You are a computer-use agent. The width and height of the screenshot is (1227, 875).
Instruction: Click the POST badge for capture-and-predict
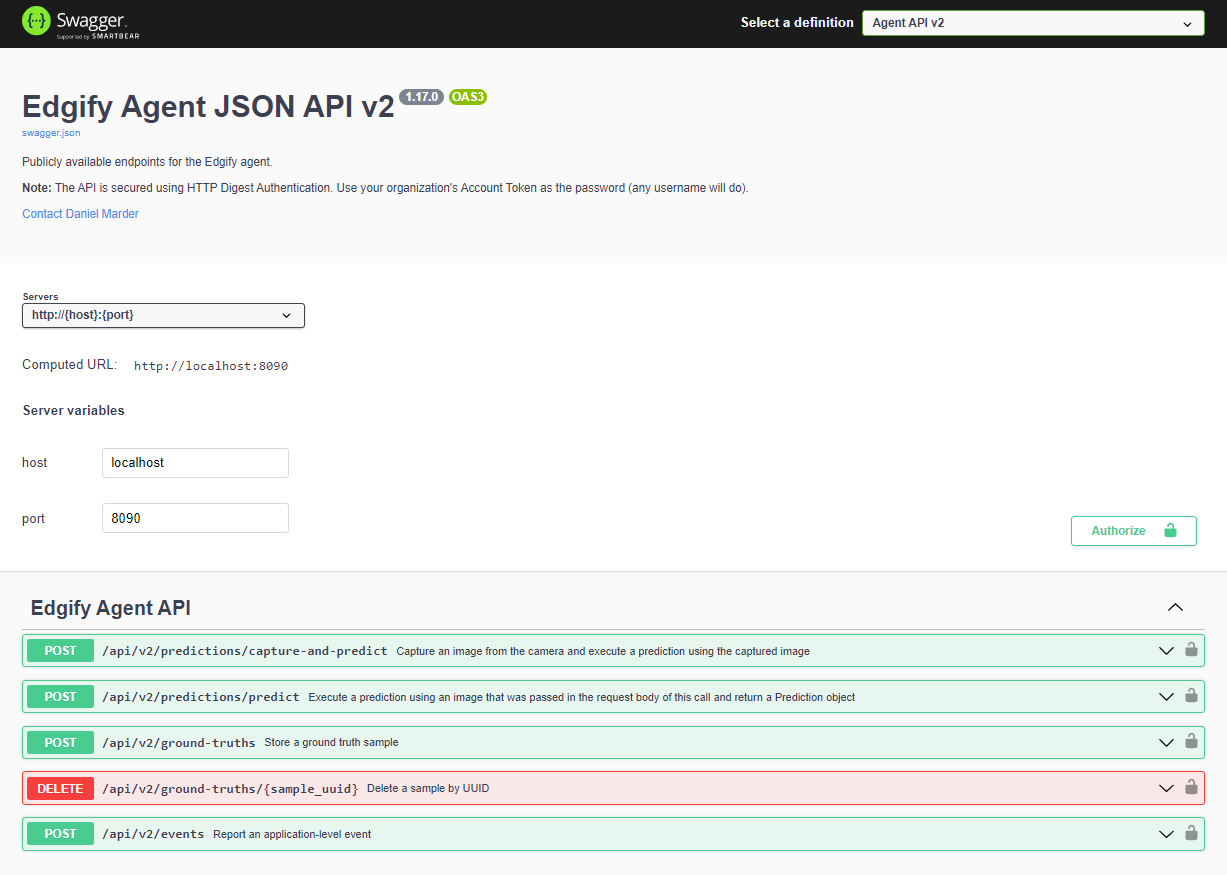click(x=60, y=651)
